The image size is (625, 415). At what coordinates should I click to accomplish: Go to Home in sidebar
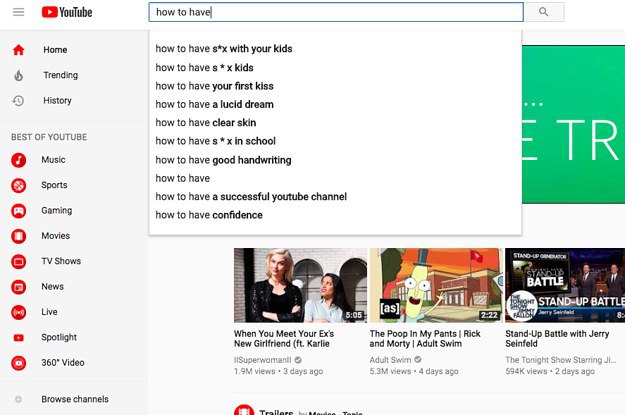tap(55, 50)
